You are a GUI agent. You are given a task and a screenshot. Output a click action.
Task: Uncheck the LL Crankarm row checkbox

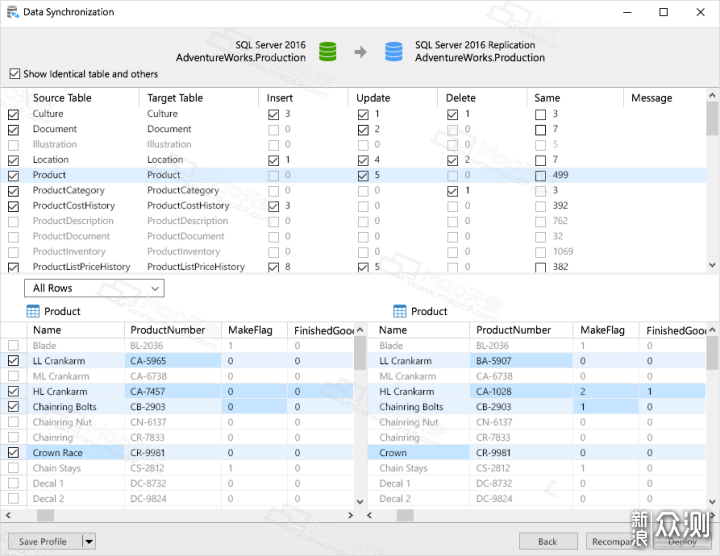tap(13, 361)
